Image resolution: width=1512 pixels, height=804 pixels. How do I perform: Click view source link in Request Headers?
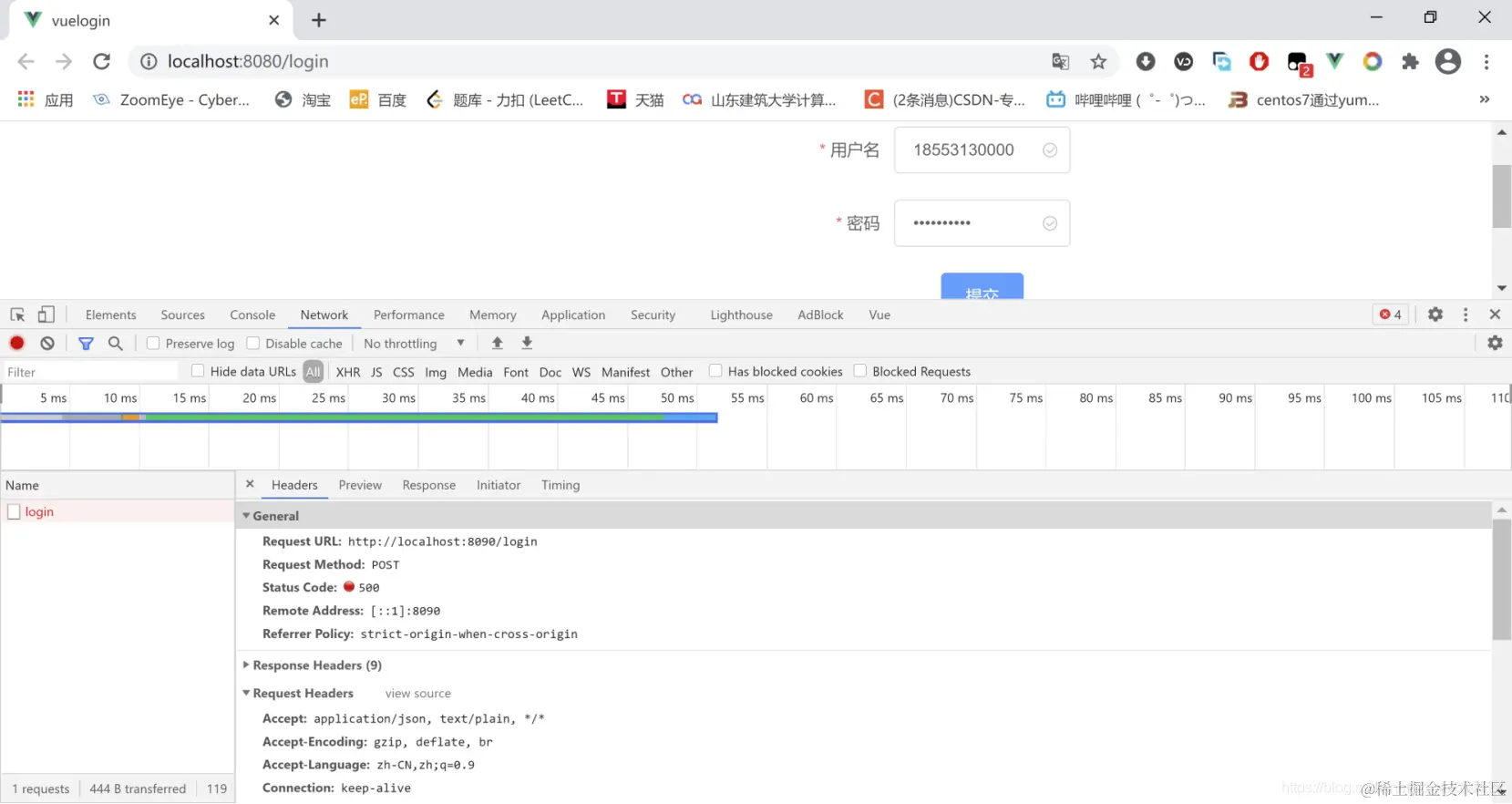coord(418,694)
